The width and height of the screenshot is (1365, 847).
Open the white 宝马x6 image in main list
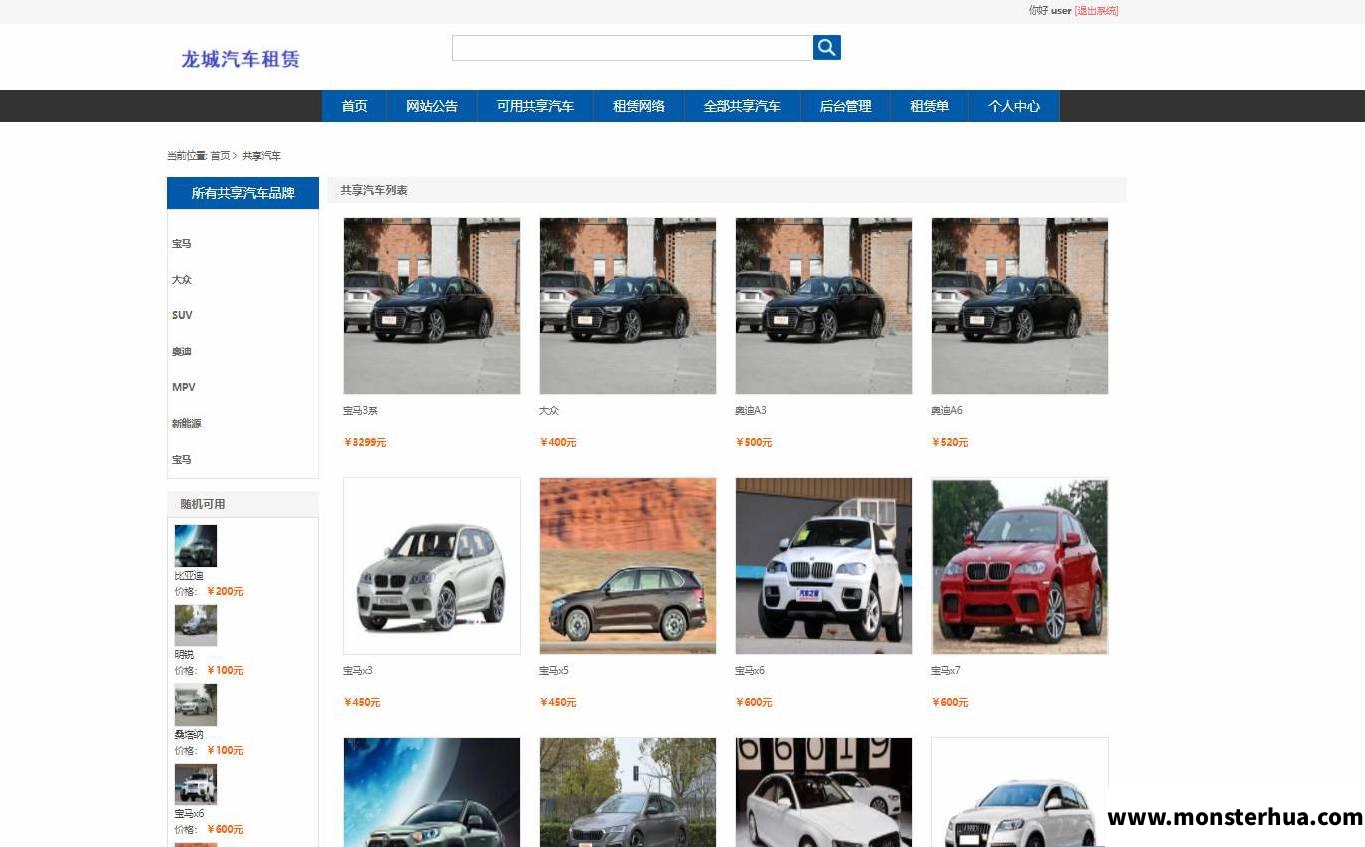(x=824, y=566)
